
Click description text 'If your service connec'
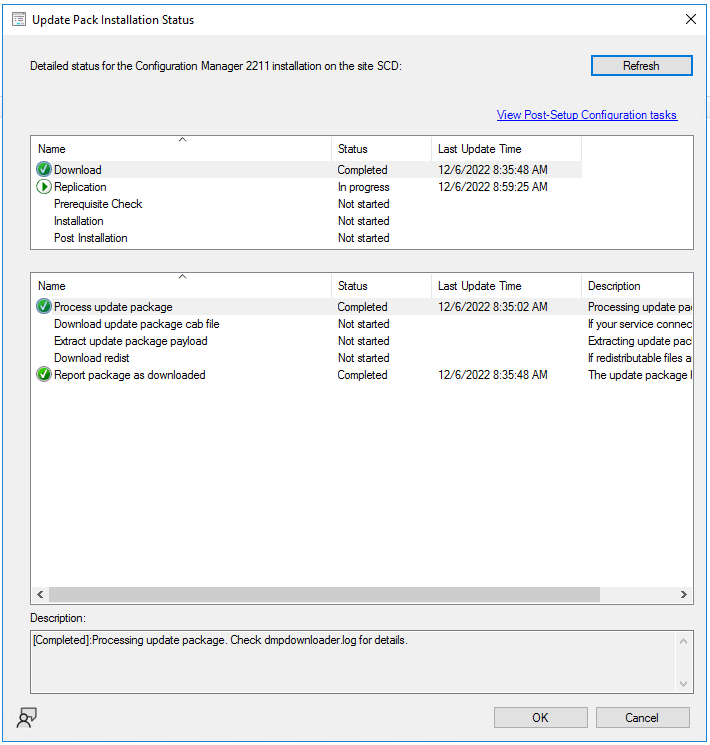(640, 324)
